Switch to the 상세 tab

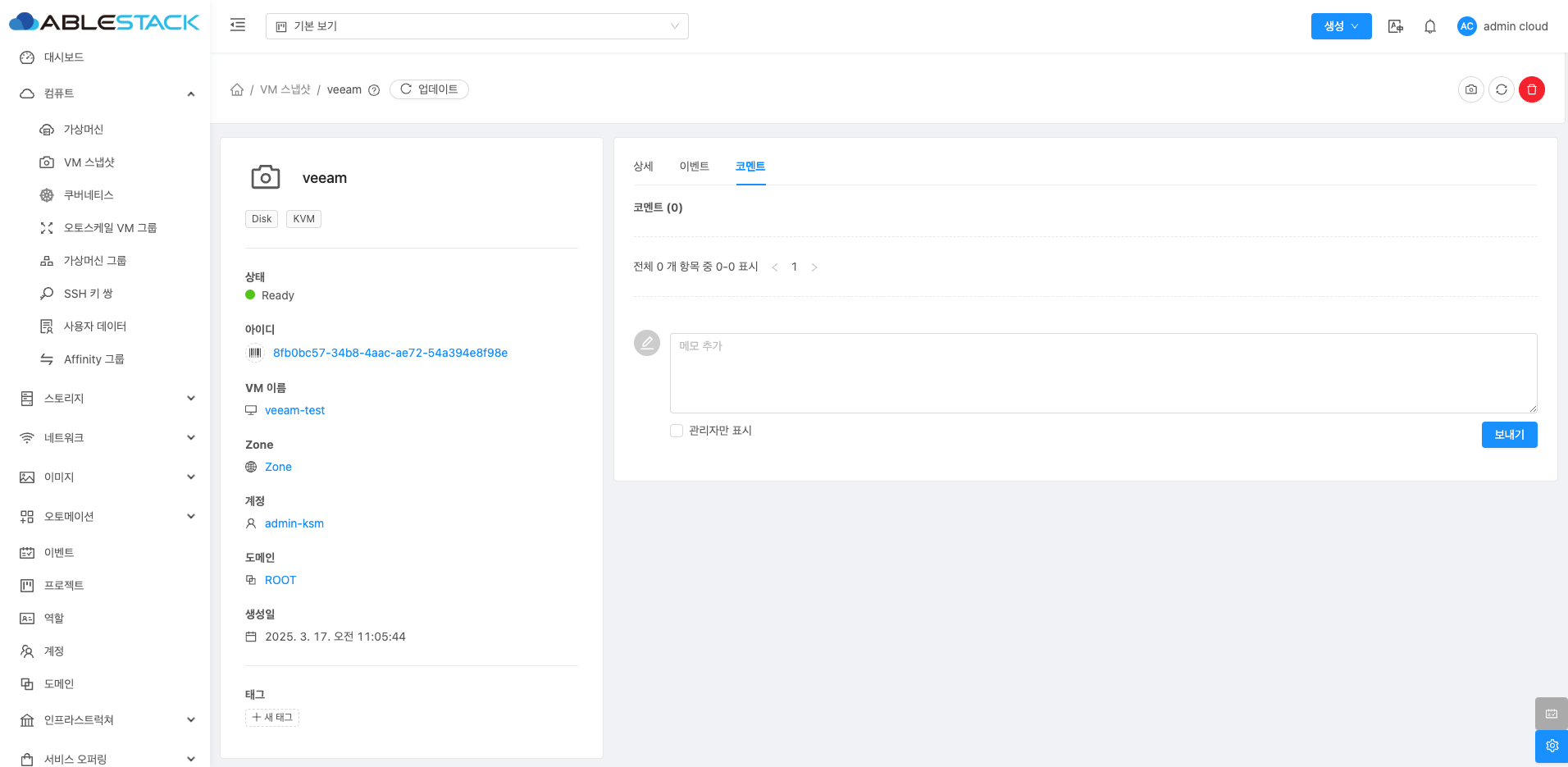point(643,167)
